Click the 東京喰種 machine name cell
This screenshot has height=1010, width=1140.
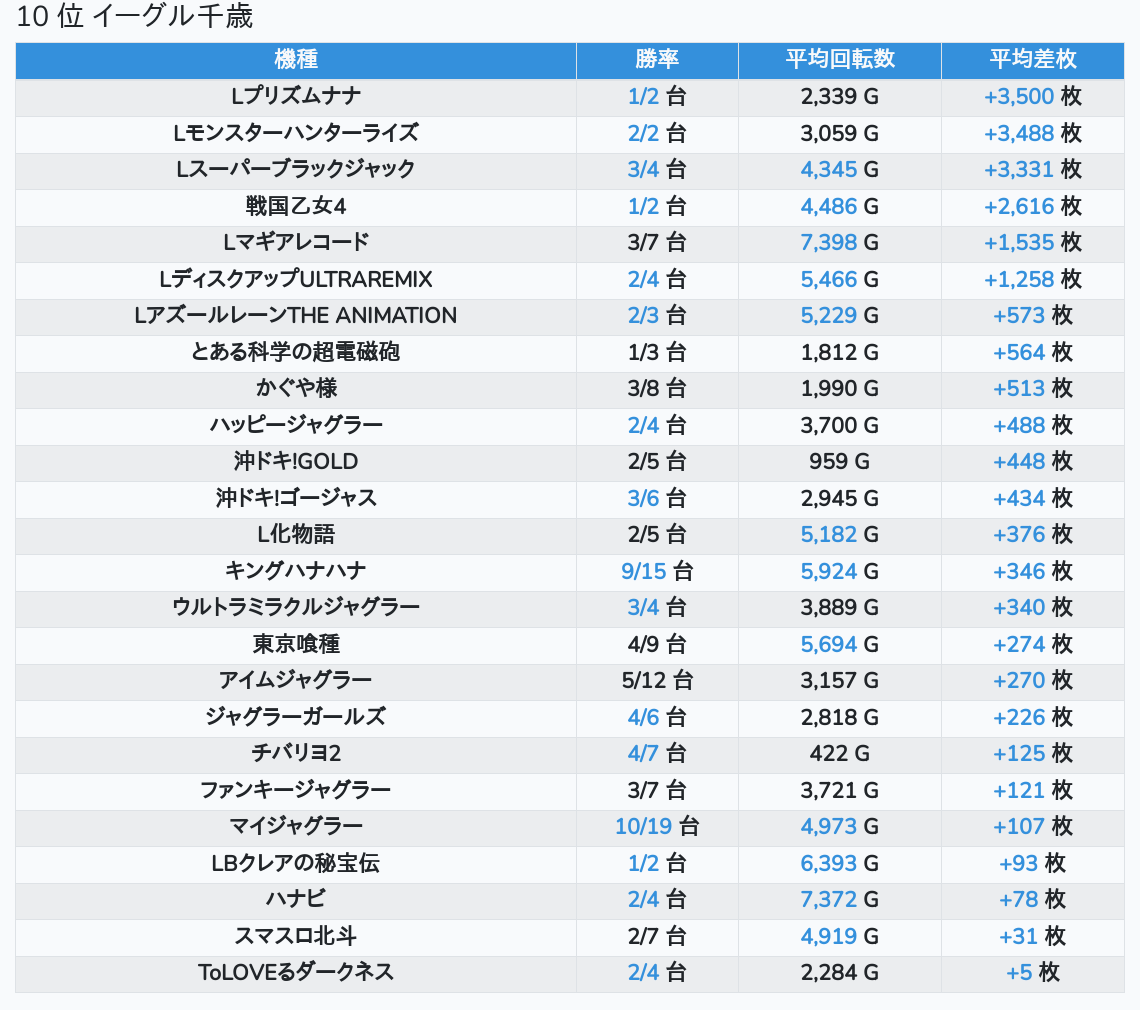tap(295, 644)
